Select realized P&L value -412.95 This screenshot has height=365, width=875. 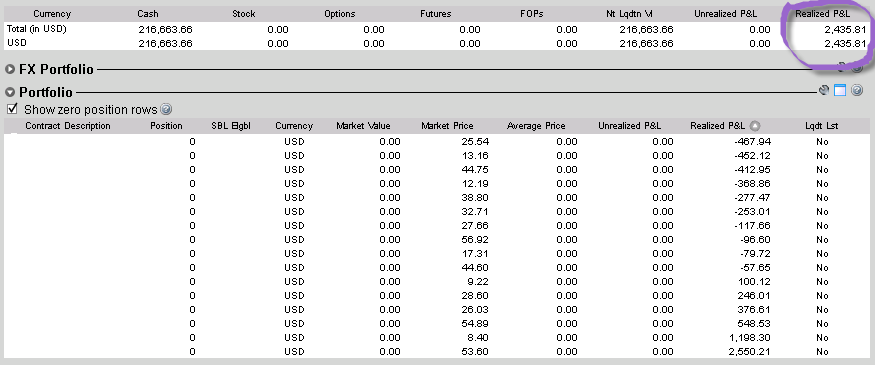click(753, 170)
